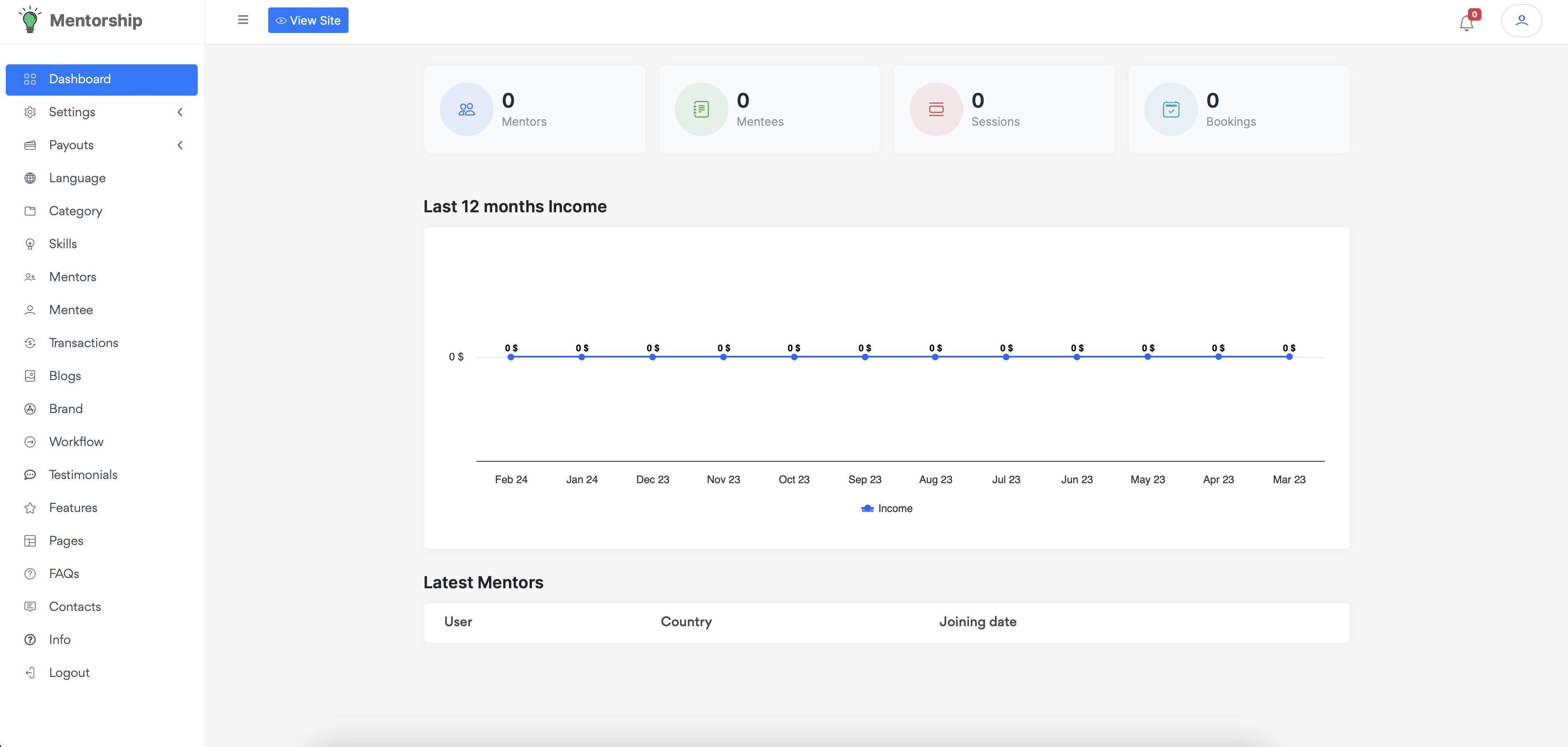Toggle sidebar with hamburger menu icon
Viewport: 1568px width, 747px height.
[243, 20]
